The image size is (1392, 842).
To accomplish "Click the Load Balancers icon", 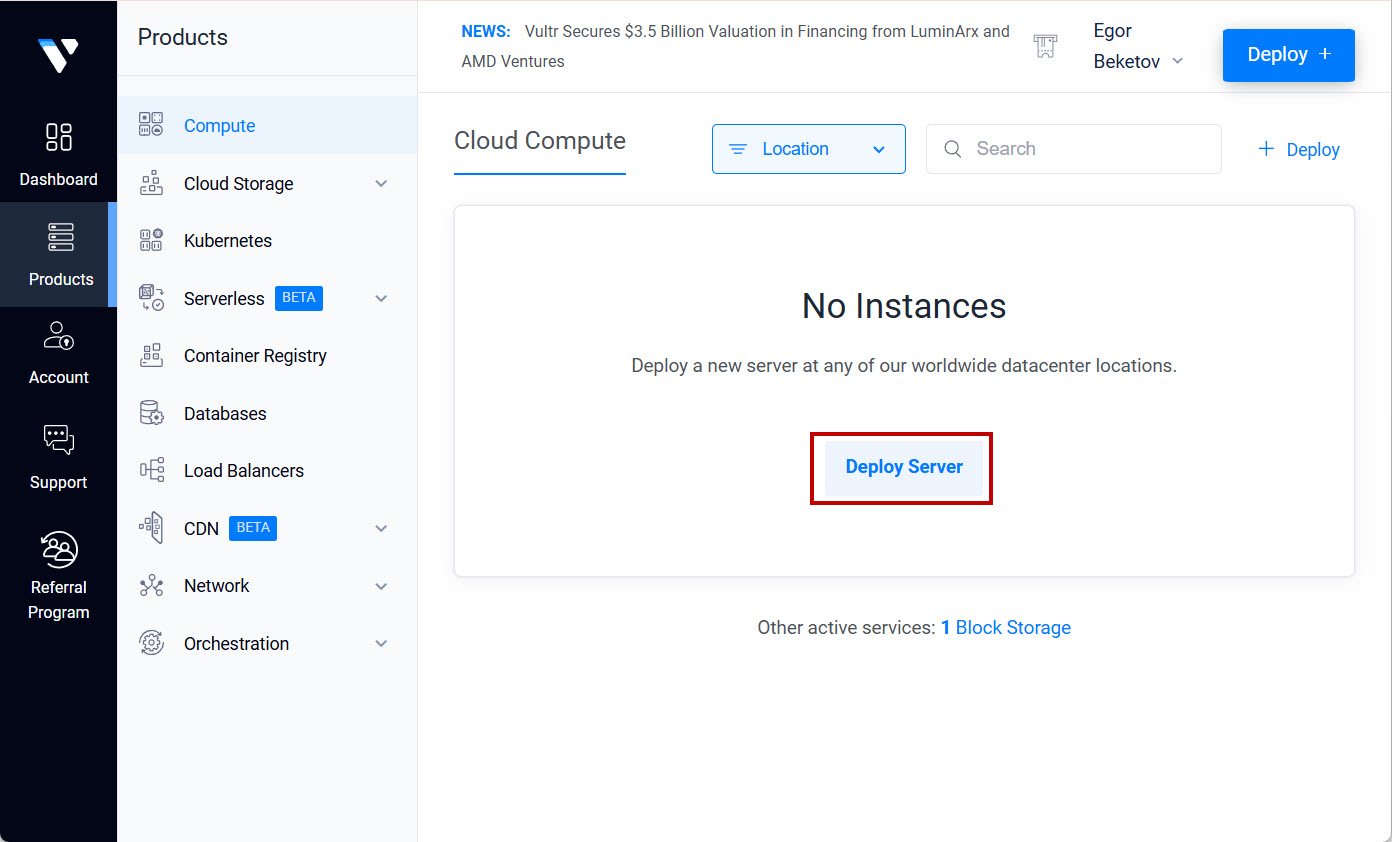I will 151,471.
